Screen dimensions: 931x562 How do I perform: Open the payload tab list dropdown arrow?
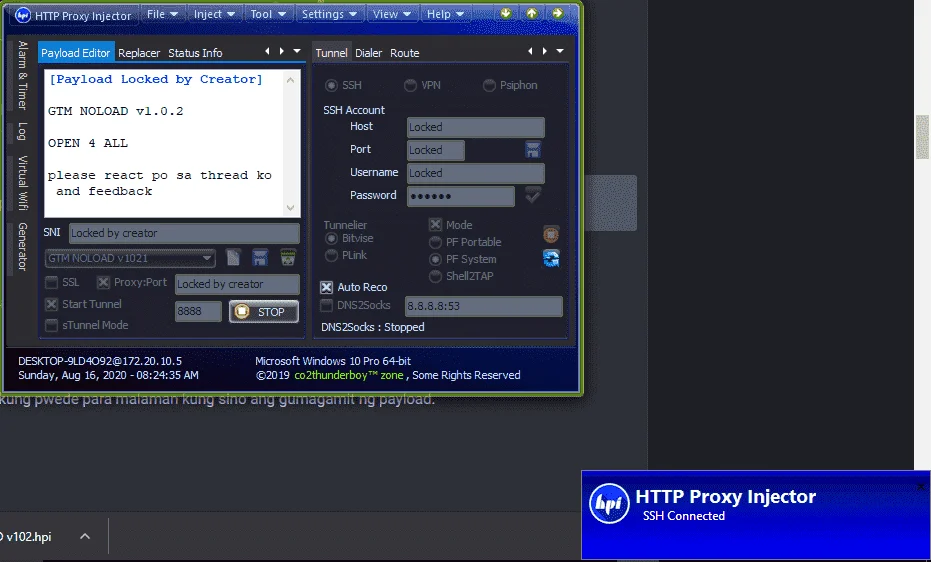point(297,52)
